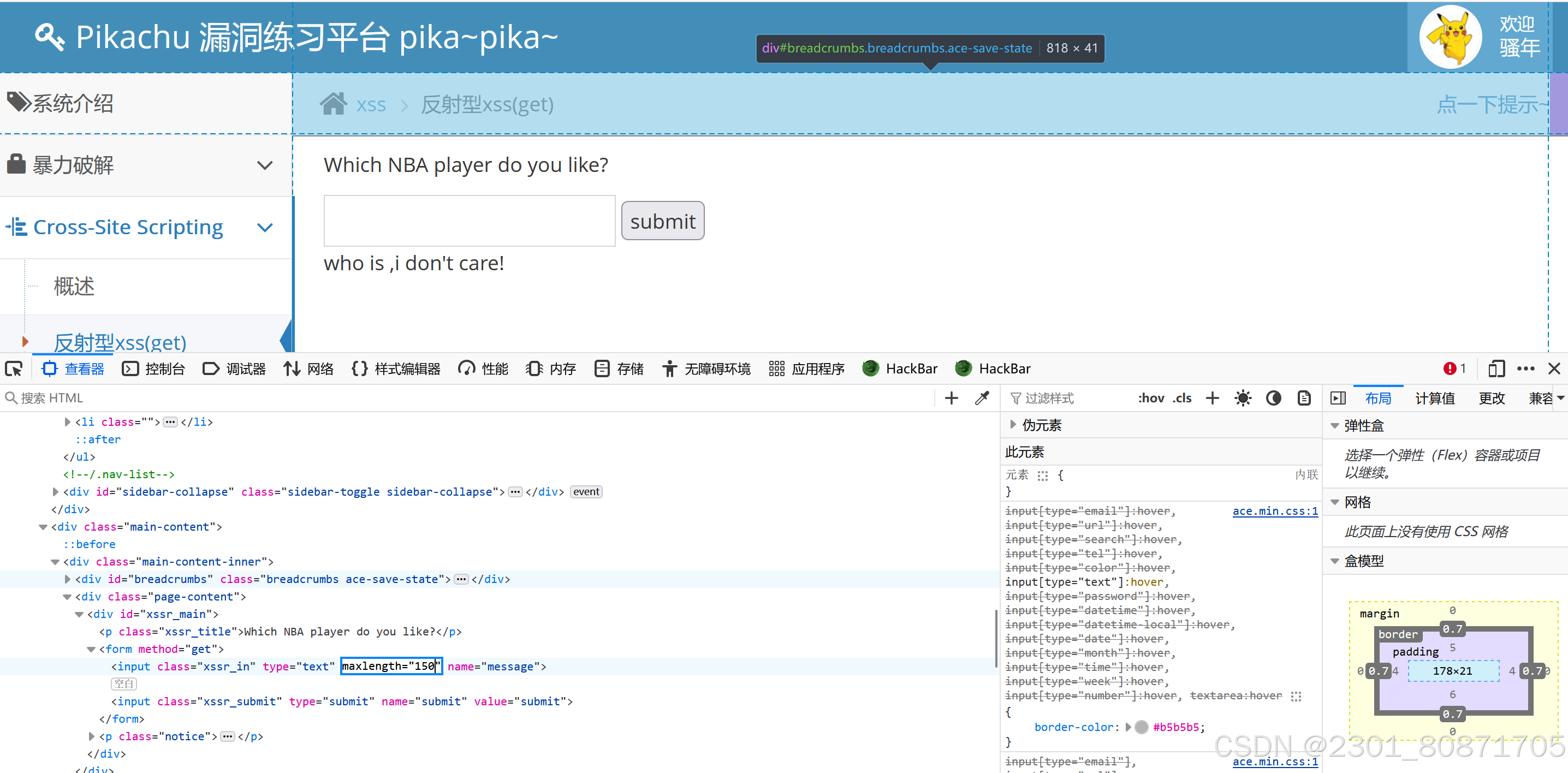This screenshot has height=773, width=1568.
Task: Toggle dark color scheme simulation
Action: click(x=1273, y=398)
